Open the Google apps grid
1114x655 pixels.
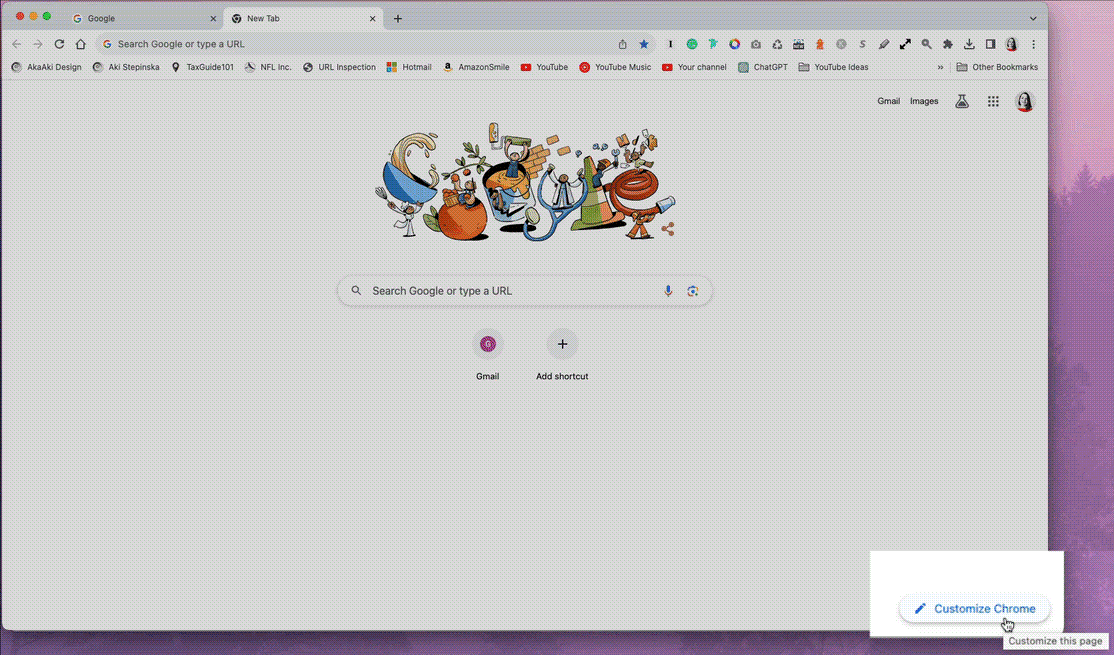coord(993,102)
